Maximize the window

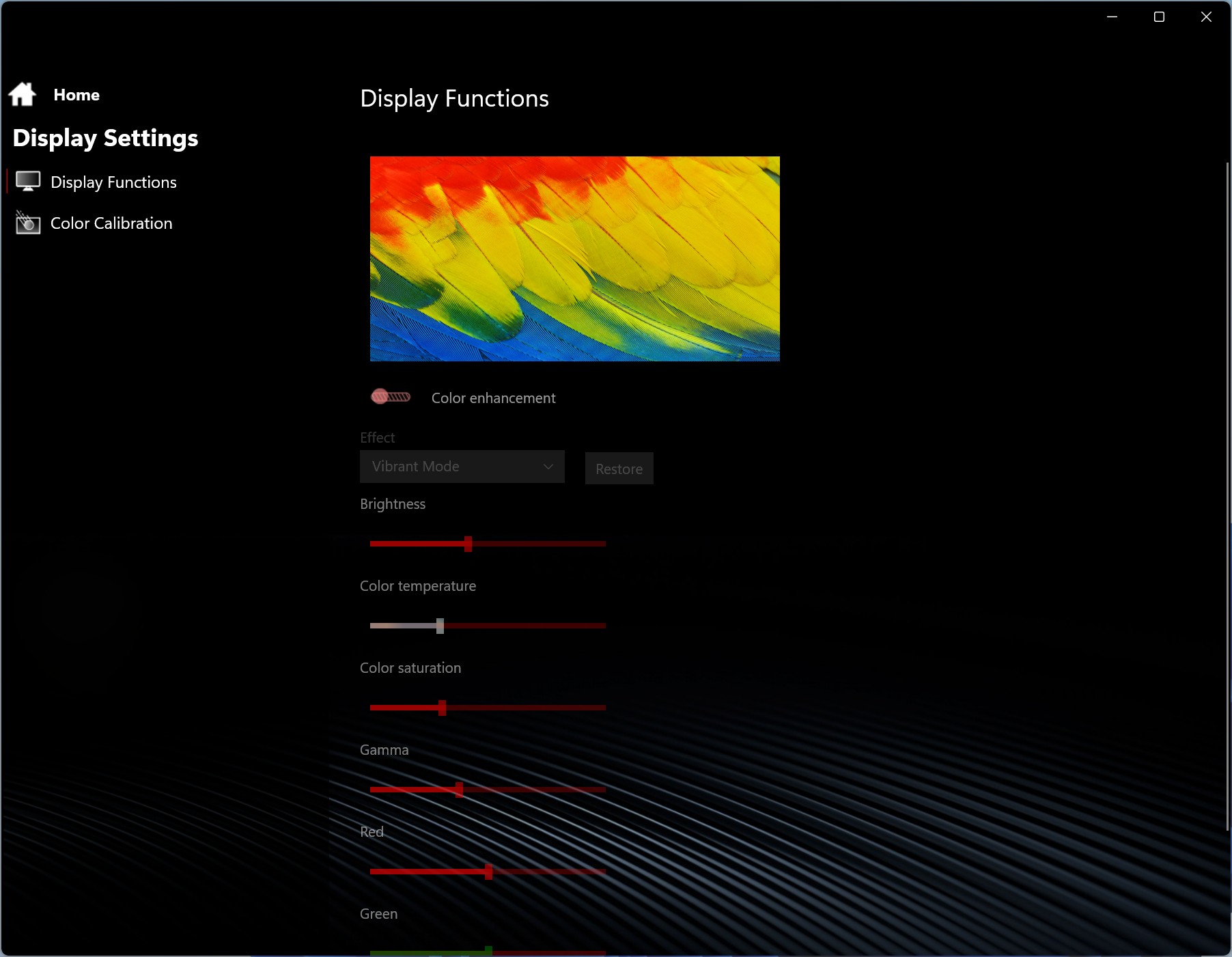[1159, 17]
